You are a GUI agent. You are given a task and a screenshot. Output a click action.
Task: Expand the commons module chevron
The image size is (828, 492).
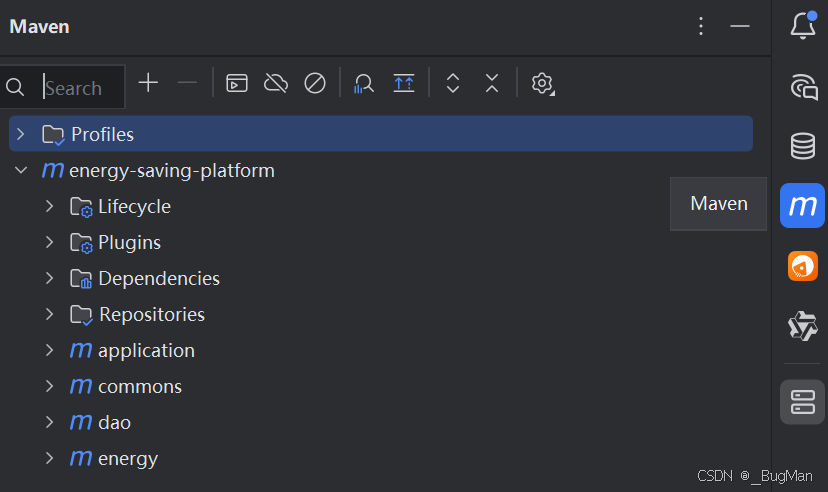(x=49, y=386)
